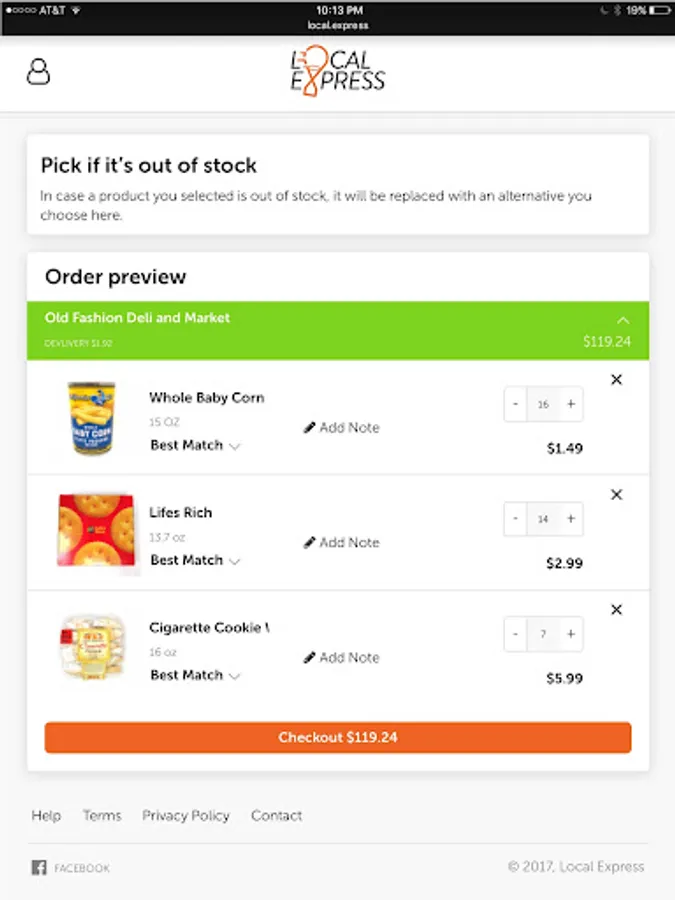The height and width of the screenshot is (900, 675).
Task: Open the user account profile icon
Action: pyautogui.click(x=38, y=72)
